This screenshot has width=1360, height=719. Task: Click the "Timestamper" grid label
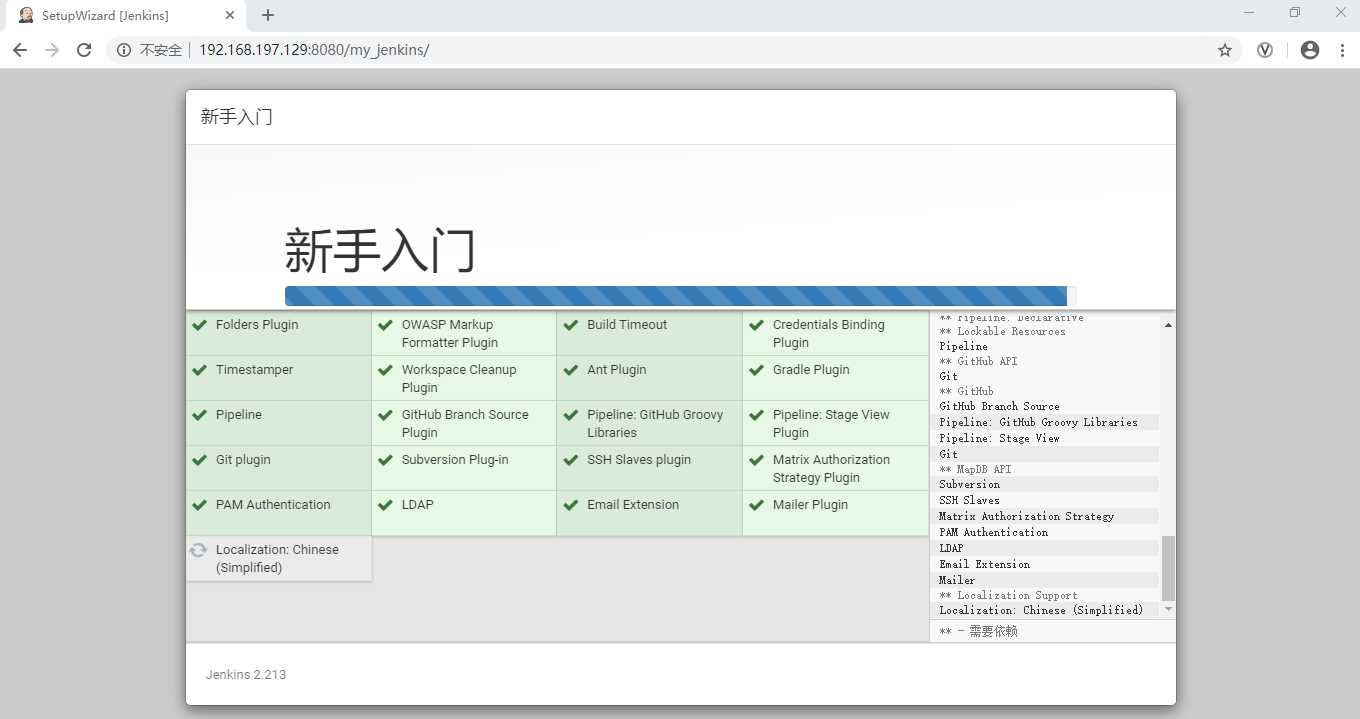point(255,370)
